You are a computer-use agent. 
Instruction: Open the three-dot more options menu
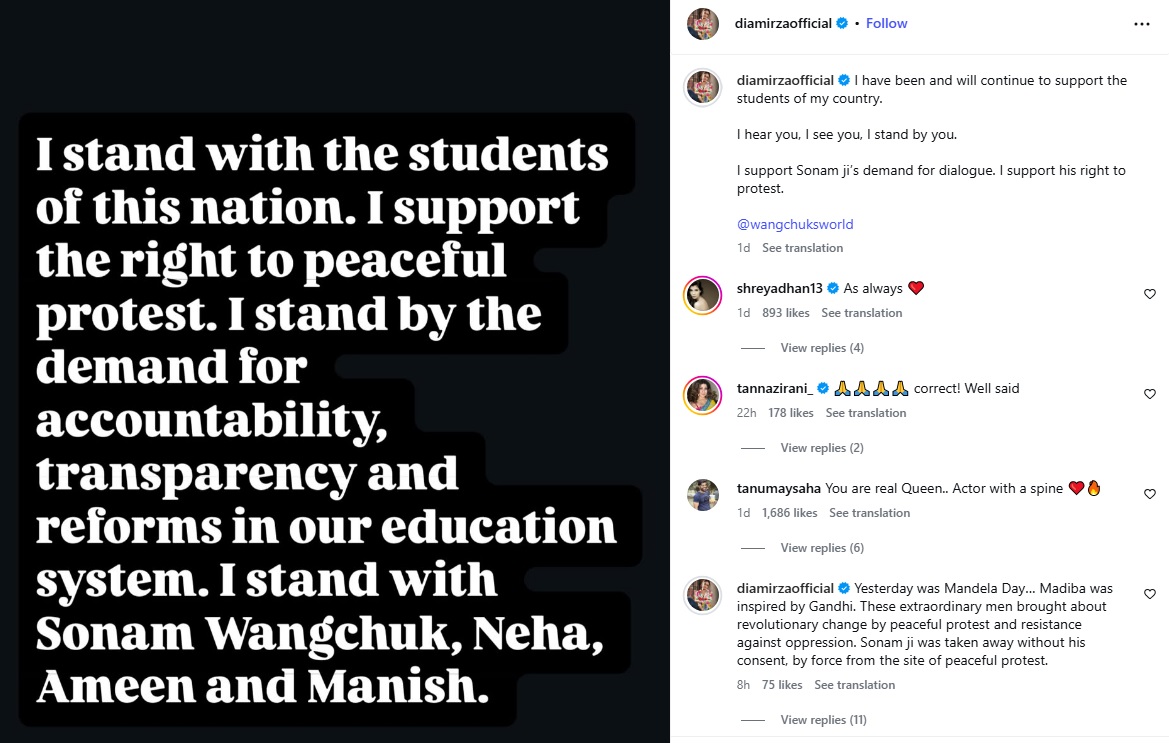tap(1141, 24)
